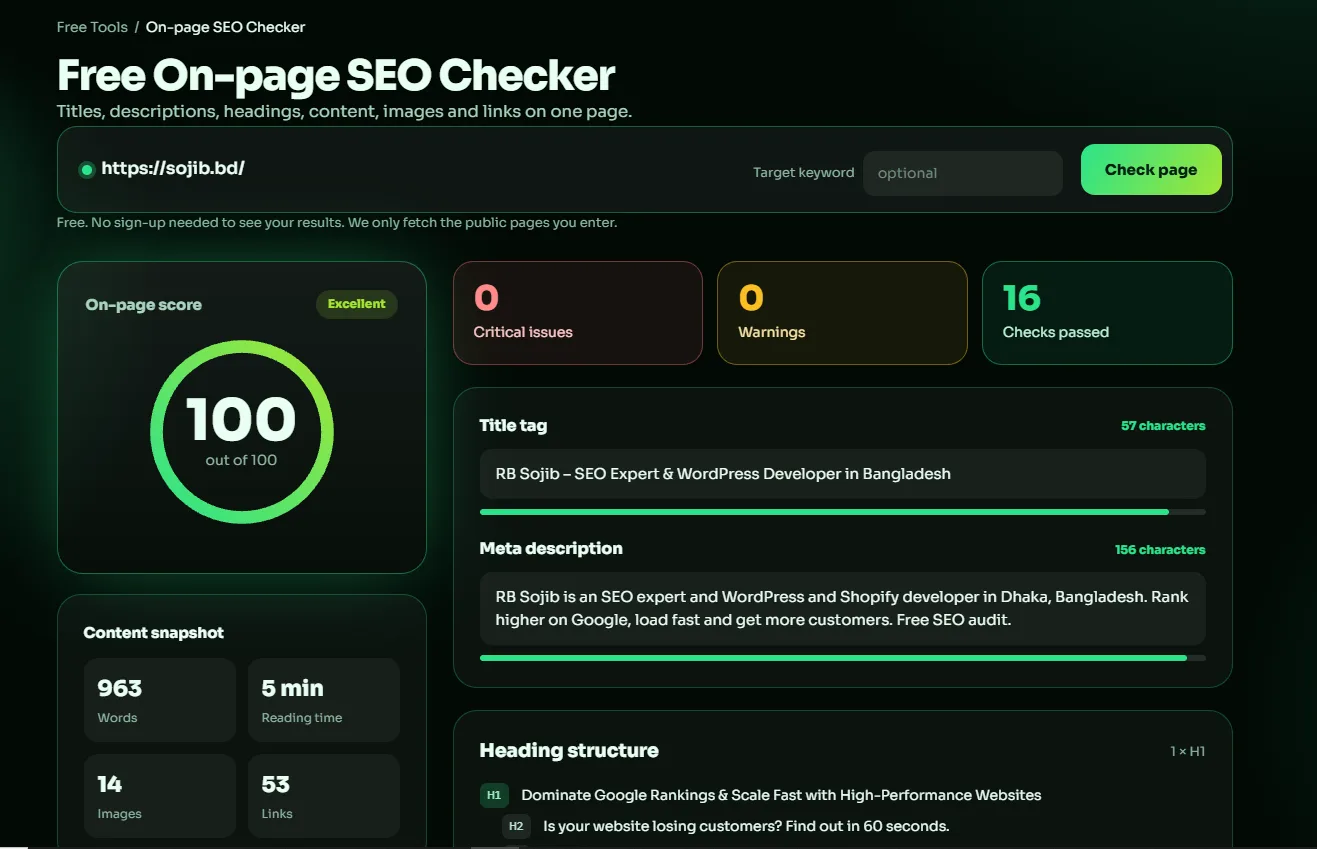
Task: Click the 1 × H1 count label
Action: pos(1188,751)
